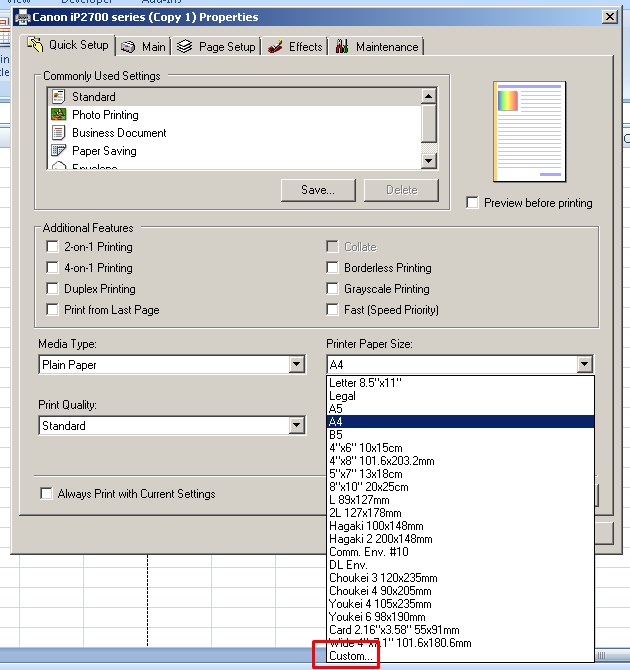Click the Photo Printing icon
Screen dimensions: 630x670
[x=59, y=115]
